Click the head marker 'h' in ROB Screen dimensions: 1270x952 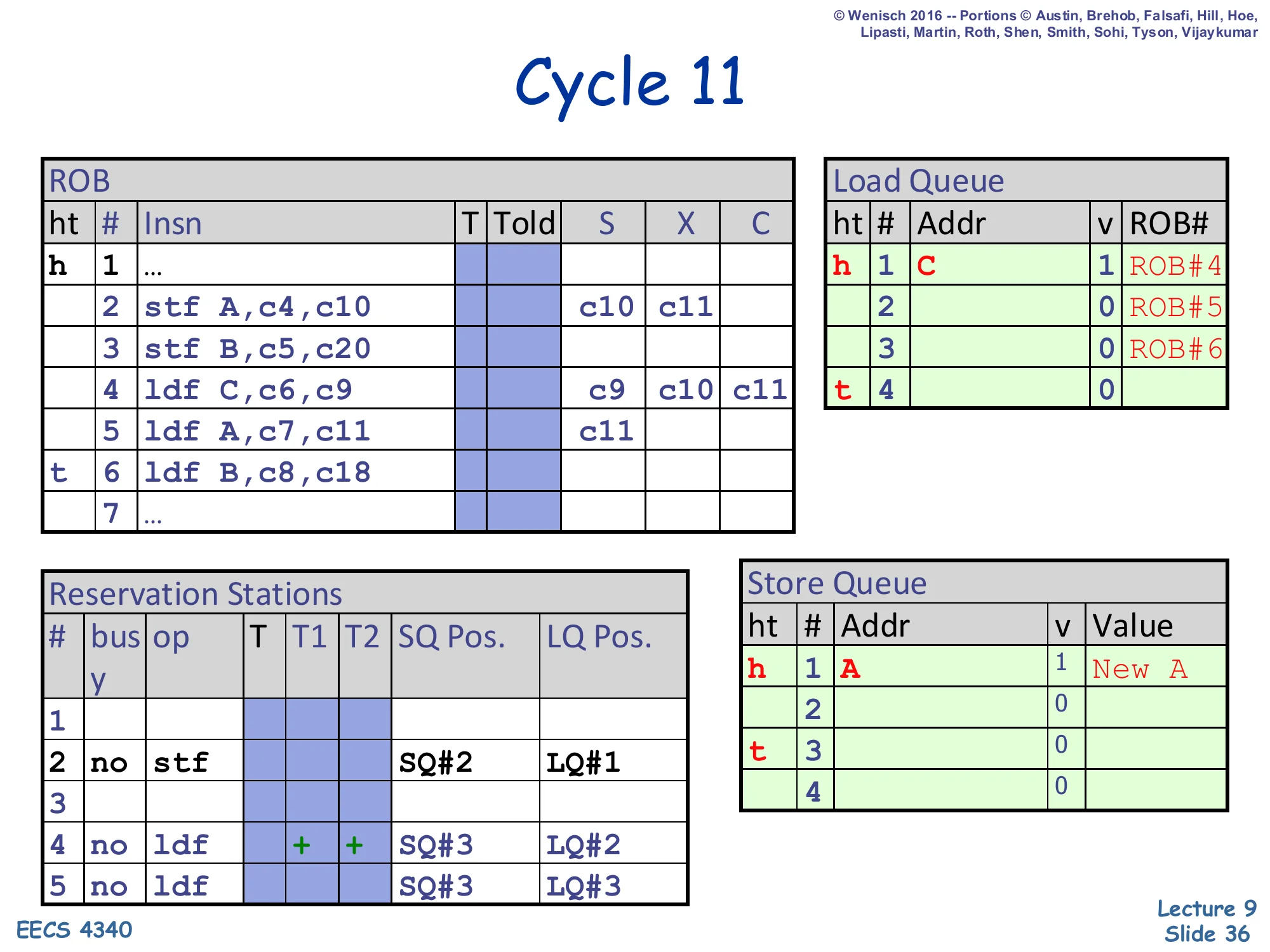coord(57,265)
